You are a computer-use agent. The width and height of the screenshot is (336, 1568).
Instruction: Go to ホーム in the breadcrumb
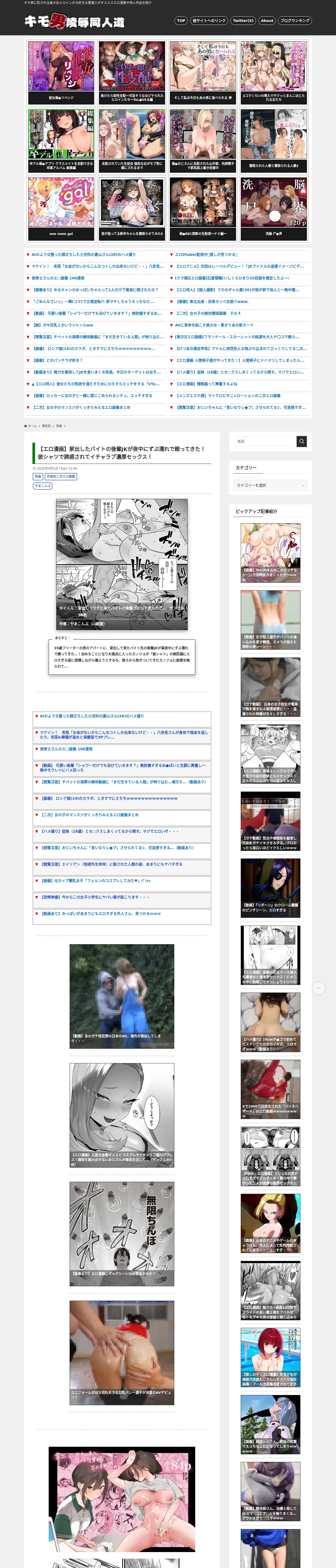31,426
